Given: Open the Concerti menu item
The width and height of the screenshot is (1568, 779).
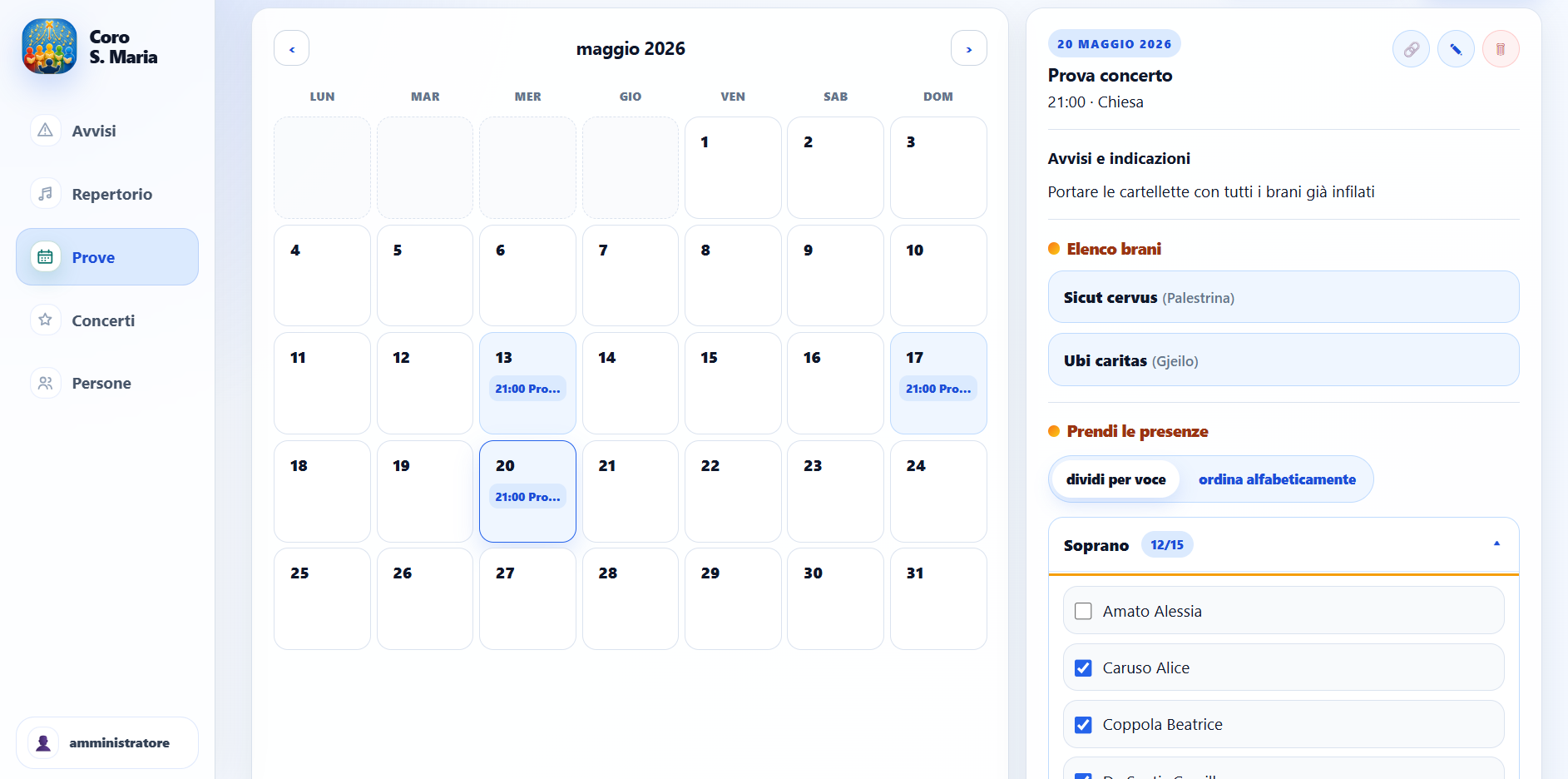Looking at the screenshot, I should [x=107, y=320].
